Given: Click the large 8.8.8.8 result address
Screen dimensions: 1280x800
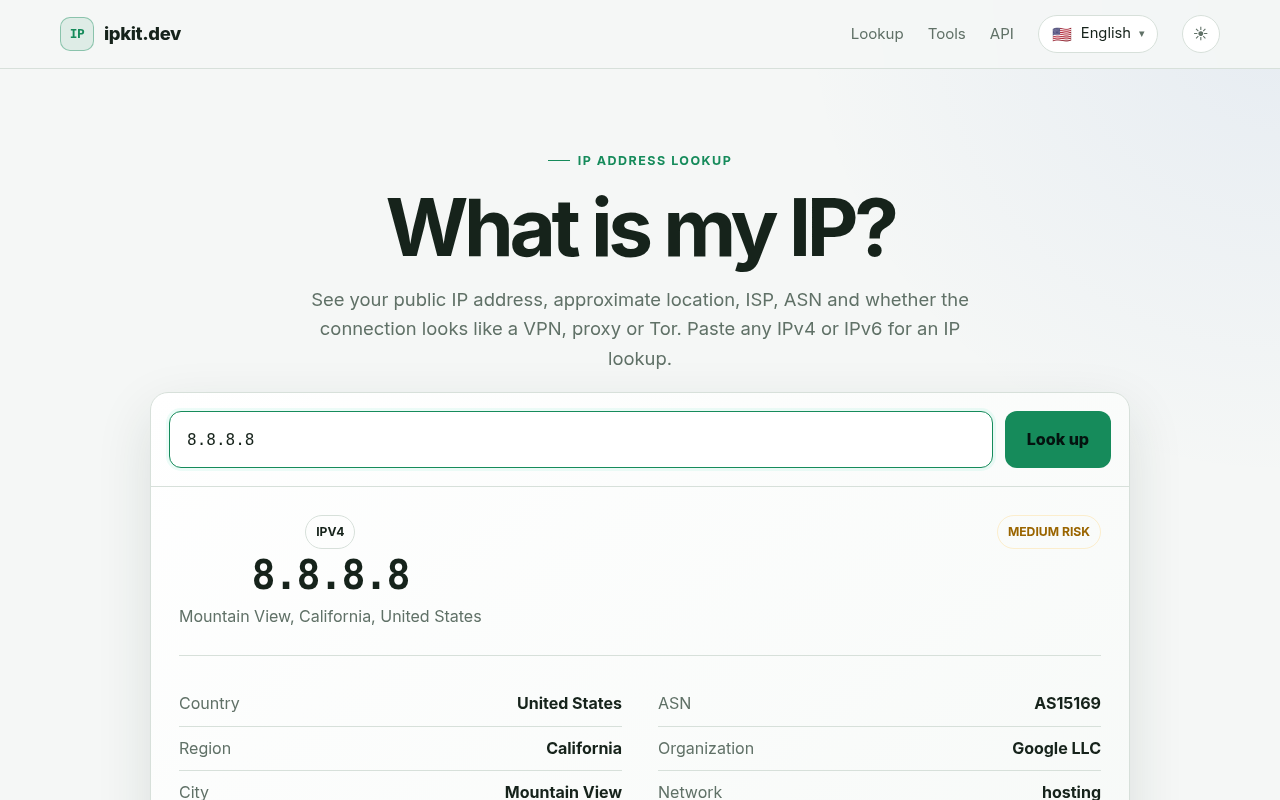Looking at the screenshot, I should point(331,575).
